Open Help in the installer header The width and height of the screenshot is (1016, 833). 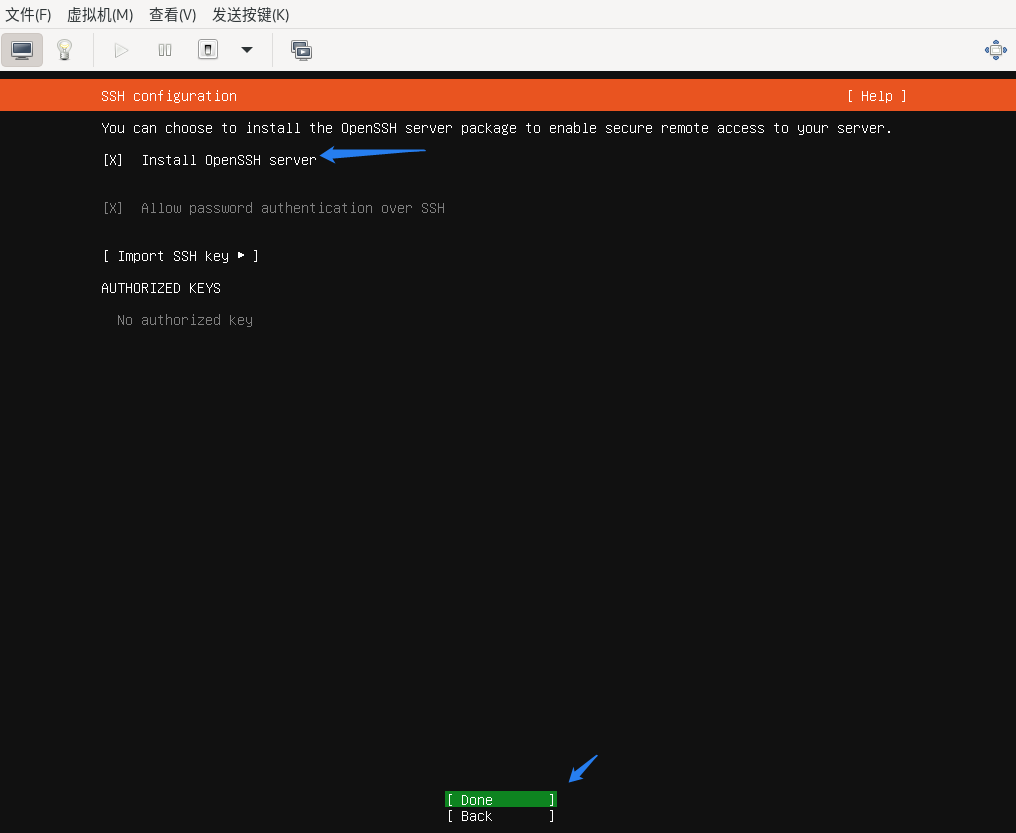tap(876, 96)
